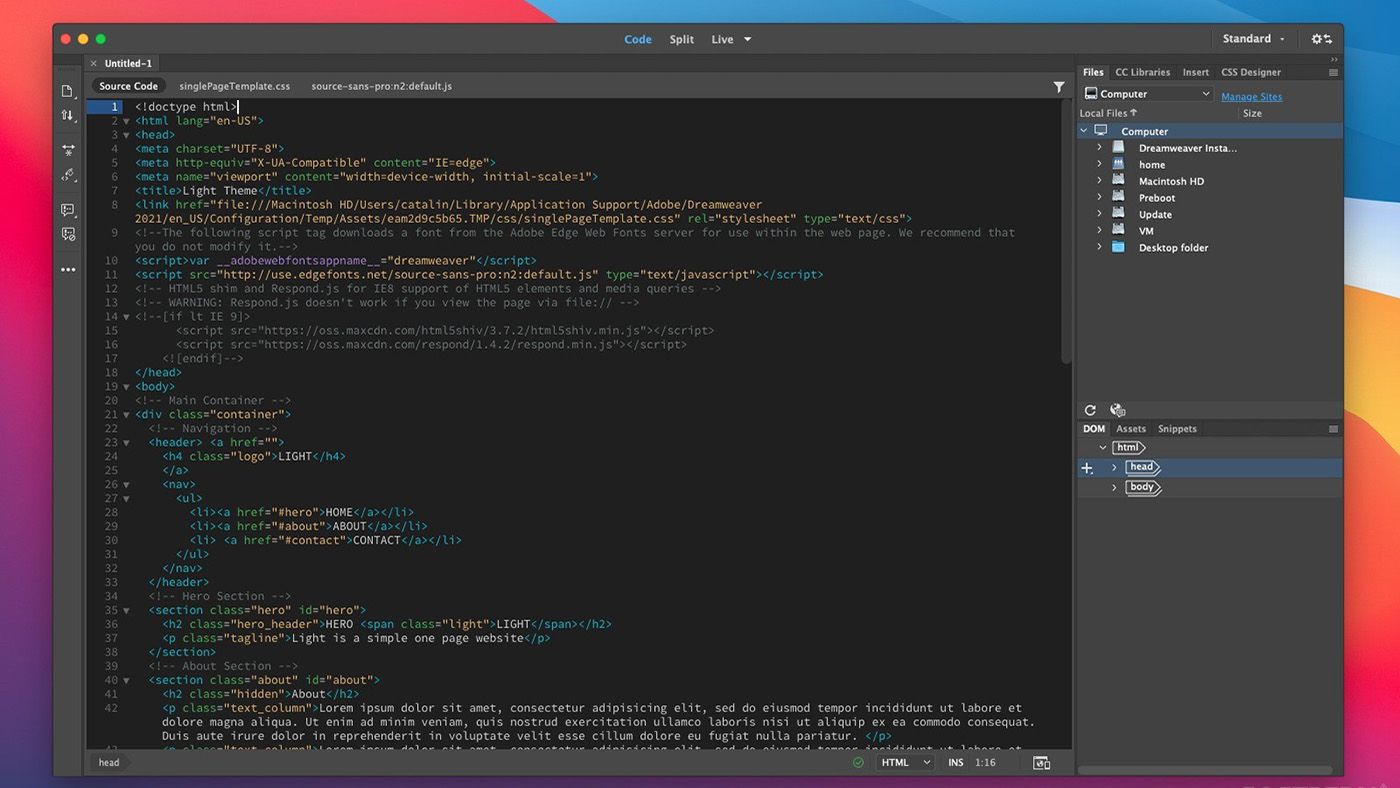Open the singlePageTemplate.css related file tab
Viewport: 1400px width, 788px height.
234,86
